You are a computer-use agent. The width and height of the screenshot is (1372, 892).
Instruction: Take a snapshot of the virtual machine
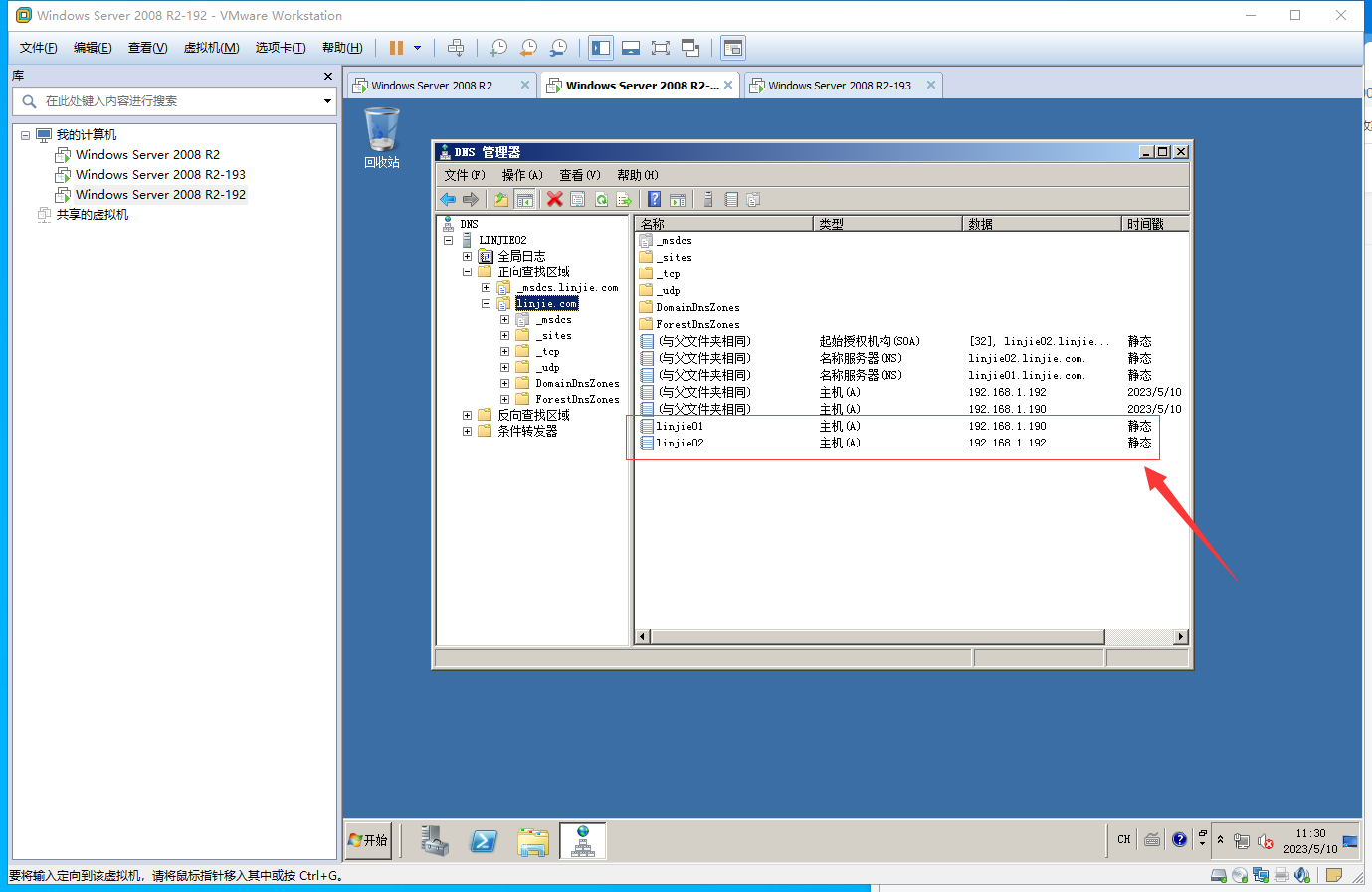[498, 48]
